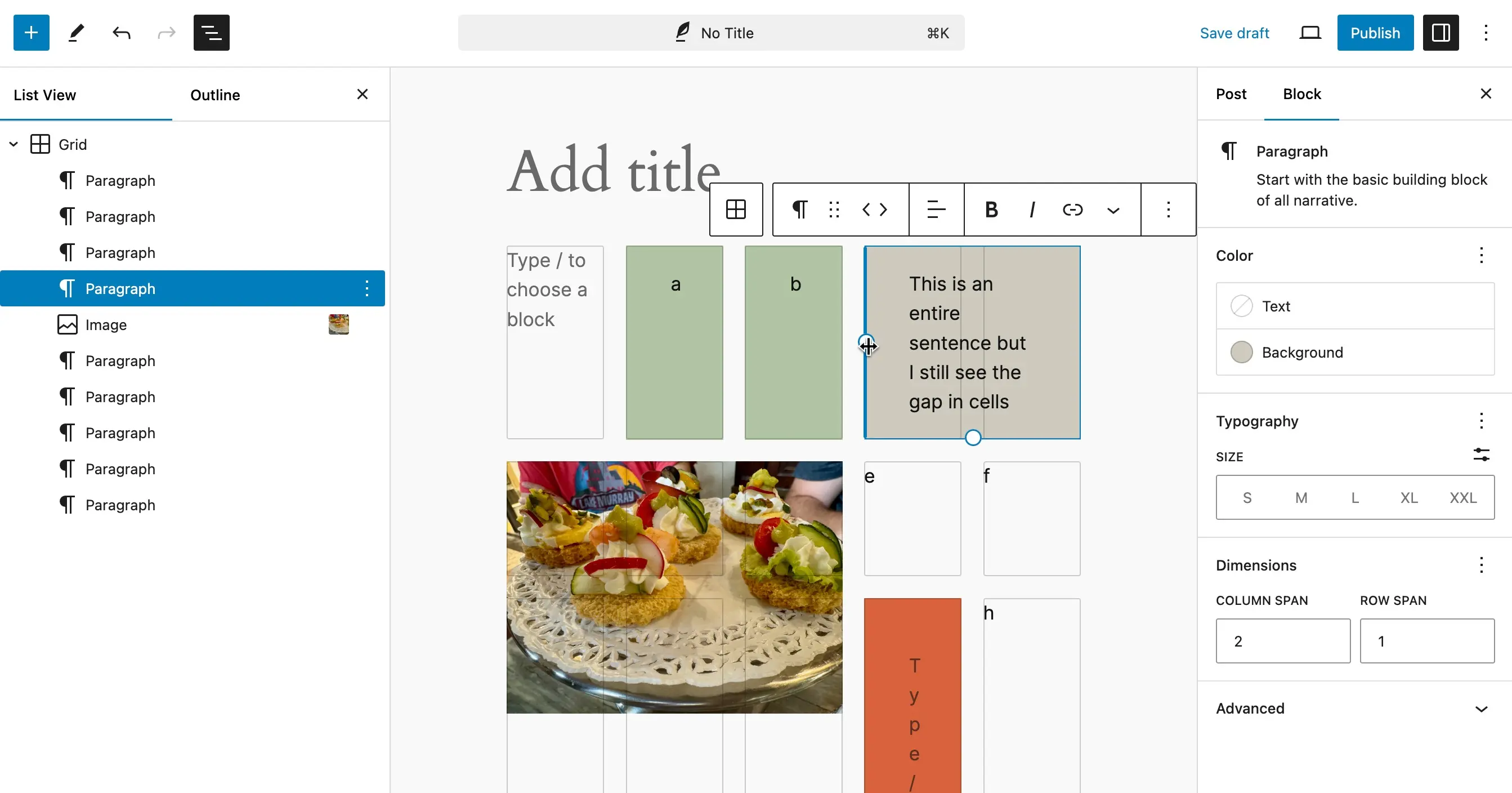1512x793 pixels.
Task: Click the link insertion icon in toolbar
Action: 1072,209
